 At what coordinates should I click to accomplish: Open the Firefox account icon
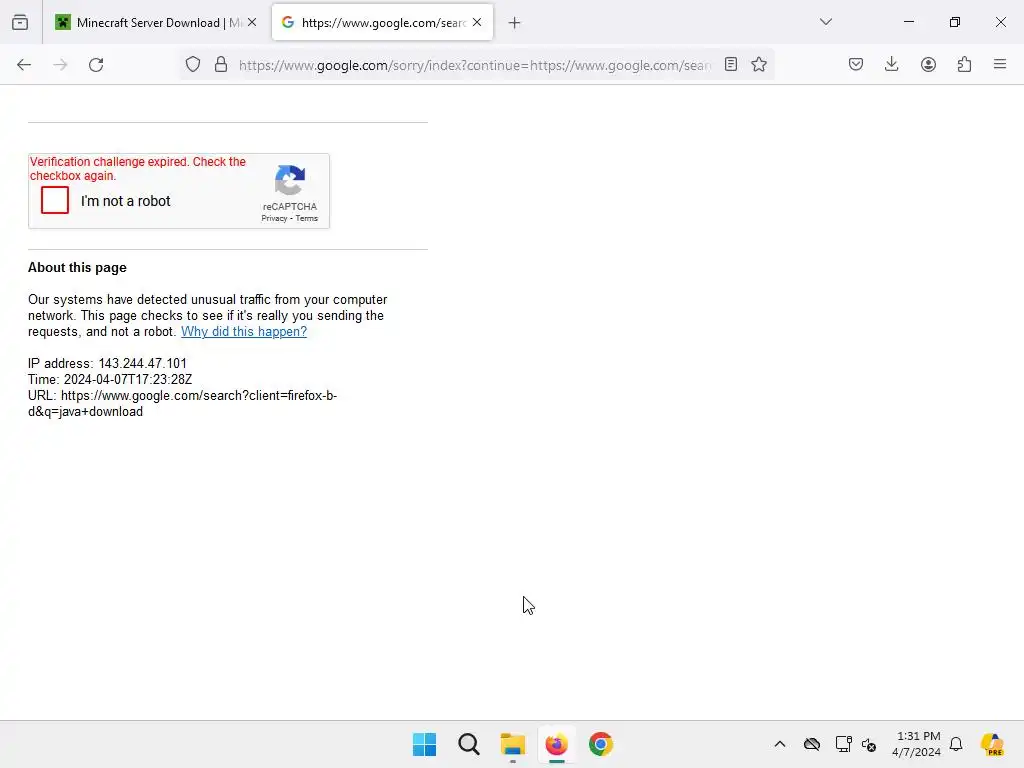928,64
